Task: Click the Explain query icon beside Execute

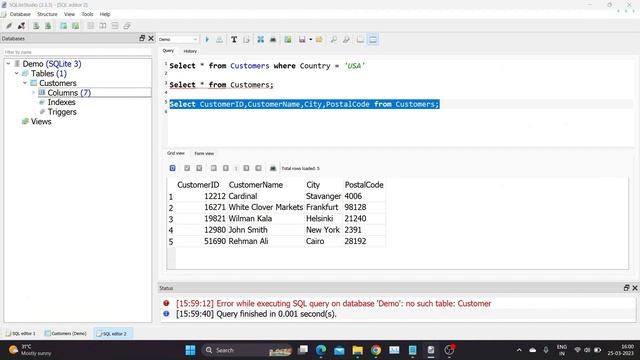Action: pos(220,40)
